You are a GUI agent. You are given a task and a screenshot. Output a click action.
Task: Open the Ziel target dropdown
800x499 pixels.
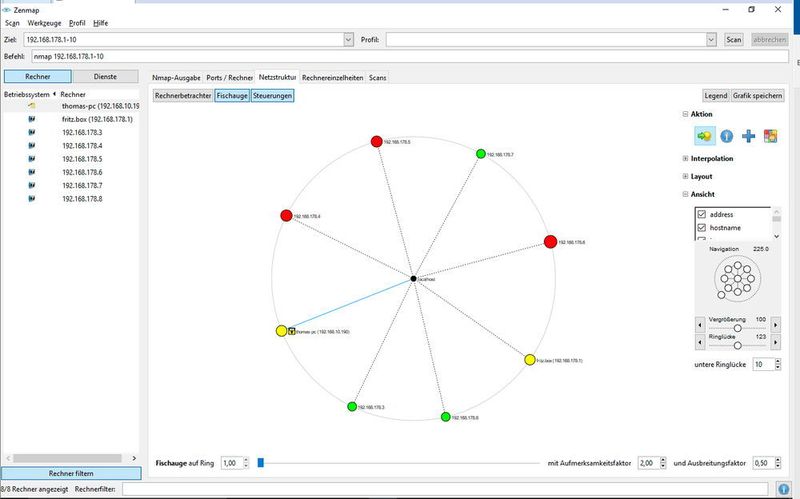[348, 39]
